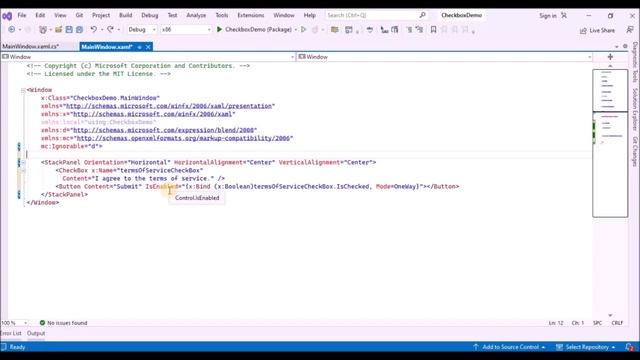Click the Navigate Backward arrow icon
Viewport: 640px width, 360px height.
(x=12, y=30)
